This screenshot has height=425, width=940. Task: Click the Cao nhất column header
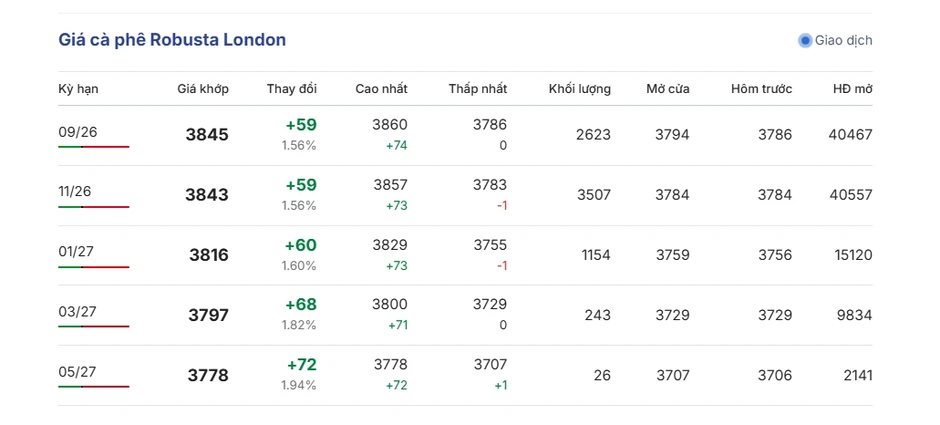coord(381,89)
